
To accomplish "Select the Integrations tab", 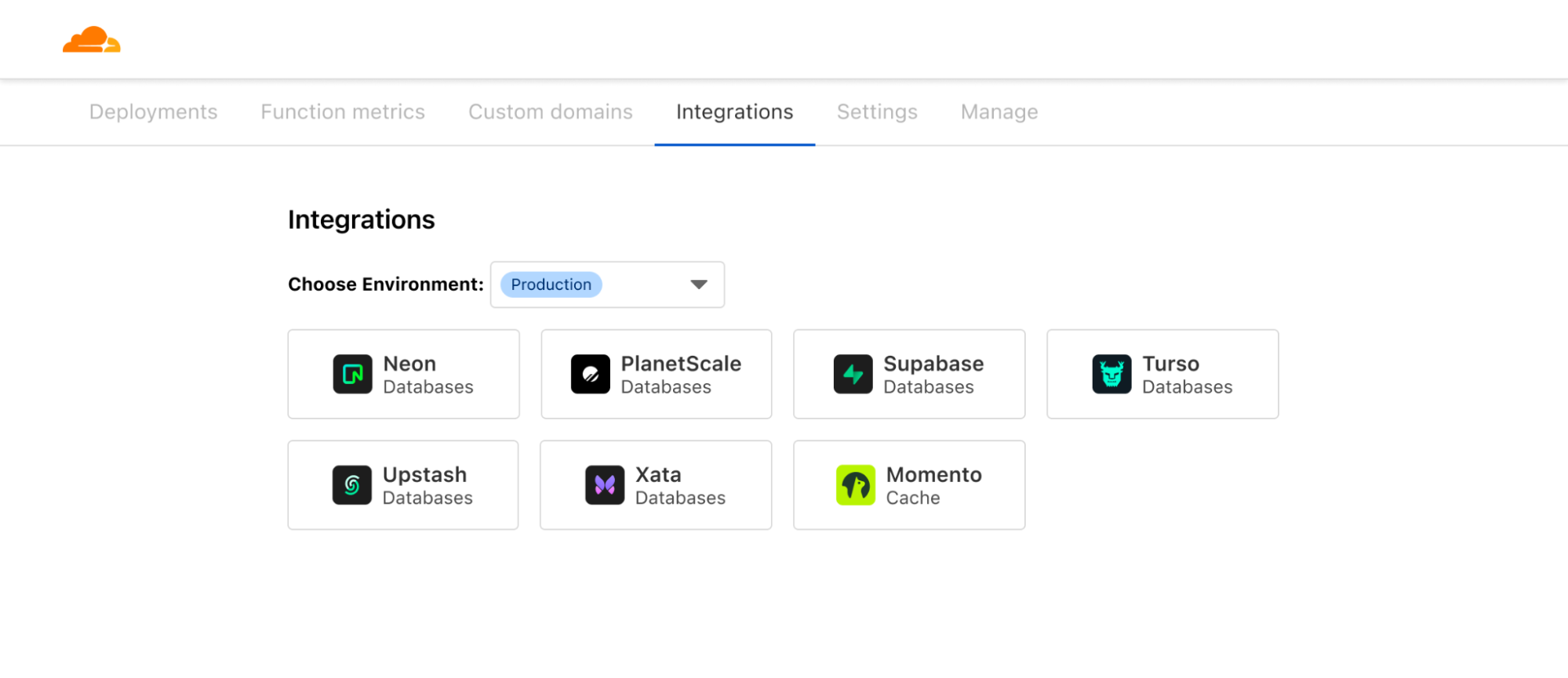I will tap(734, 112).
